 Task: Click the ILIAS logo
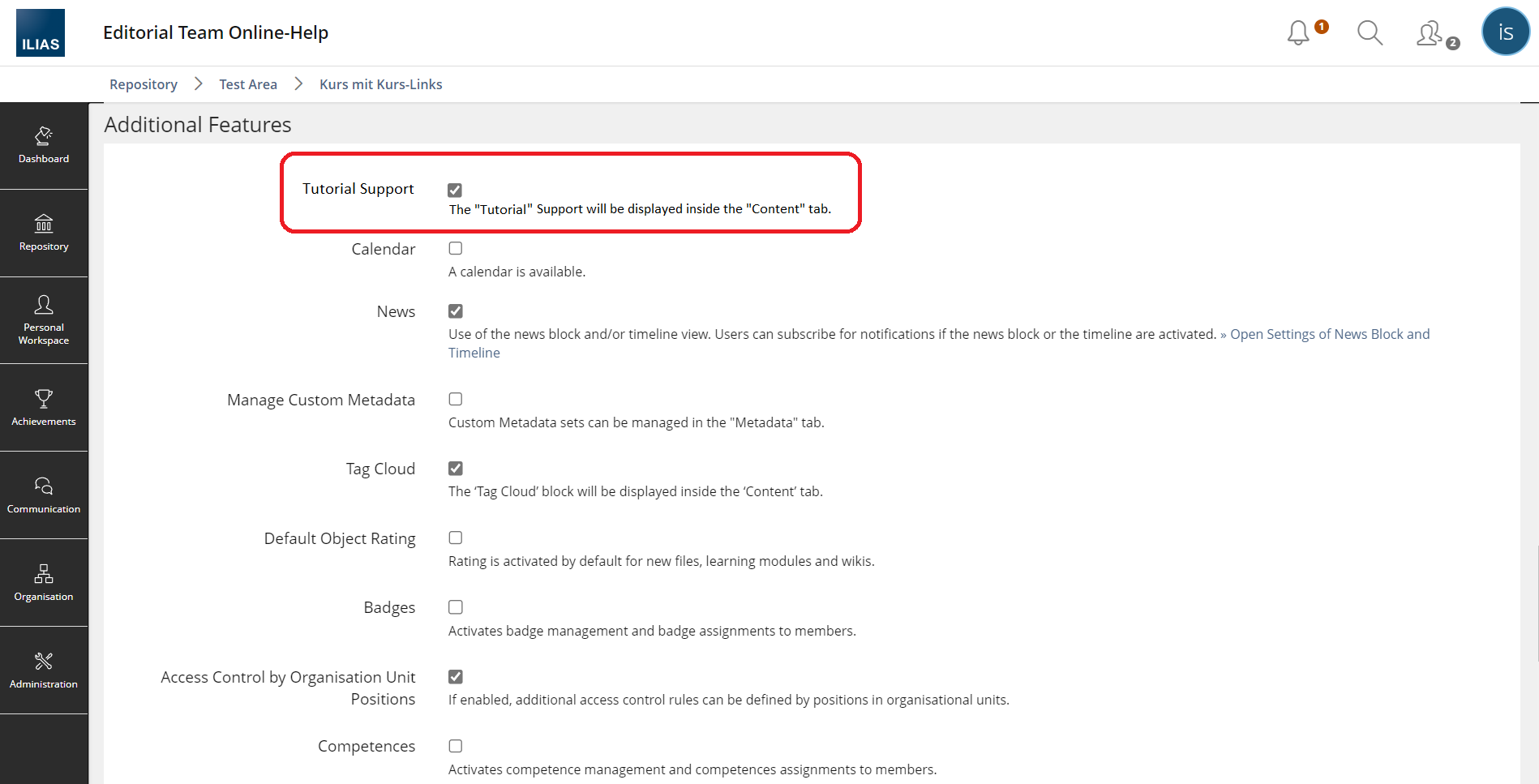41,33
